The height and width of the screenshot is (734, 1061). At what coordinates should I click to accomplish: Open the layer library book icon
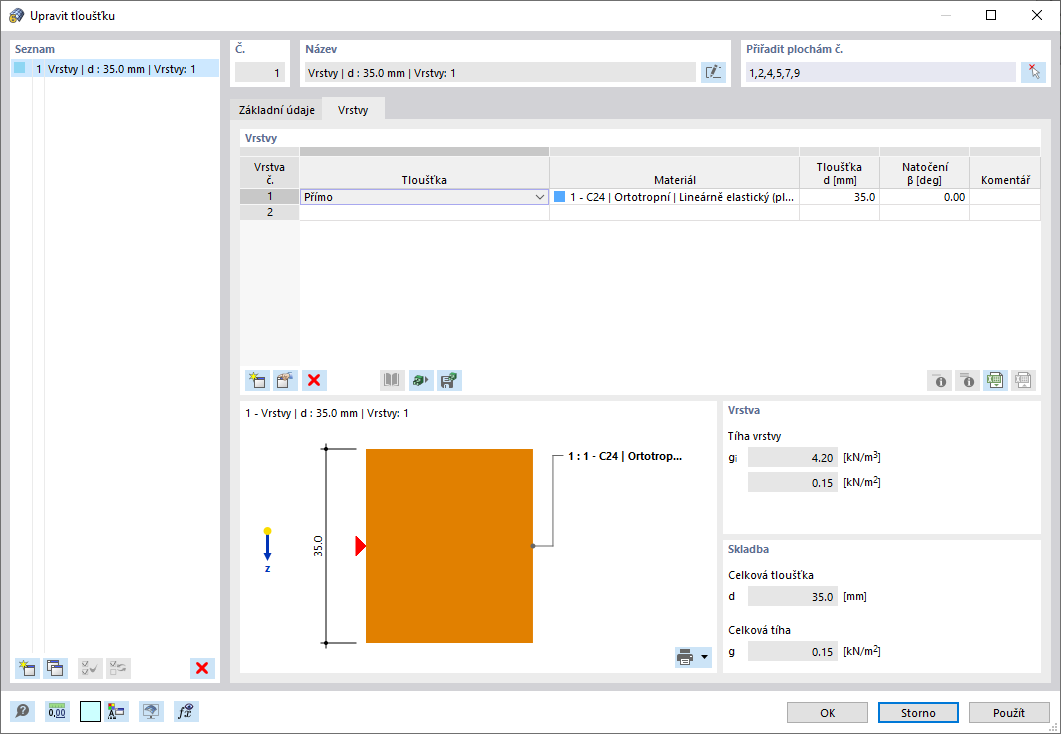tap(392, 380)
